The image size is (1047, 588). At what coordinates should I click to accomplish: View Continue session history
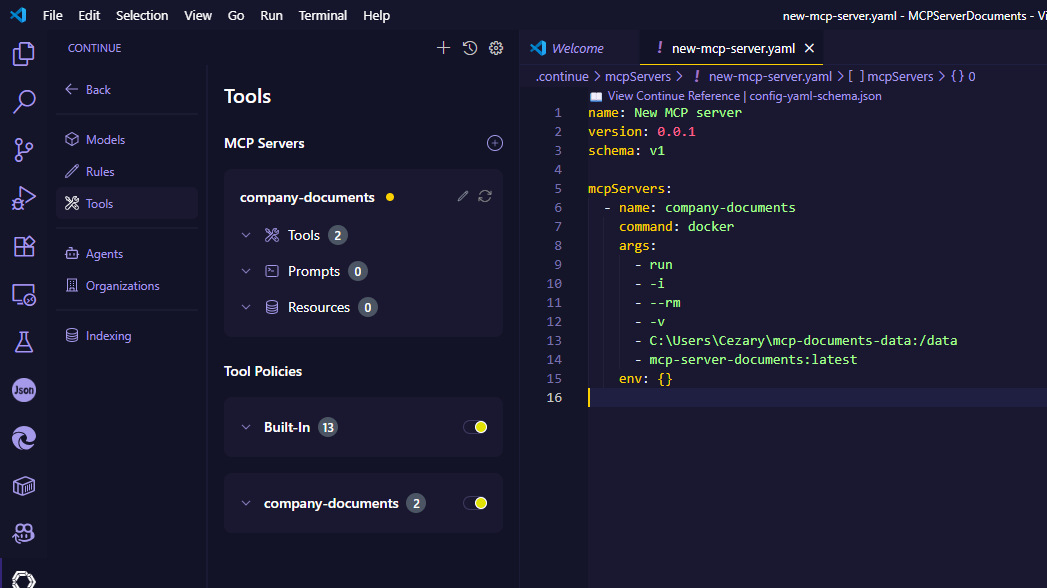coord(470,48)
